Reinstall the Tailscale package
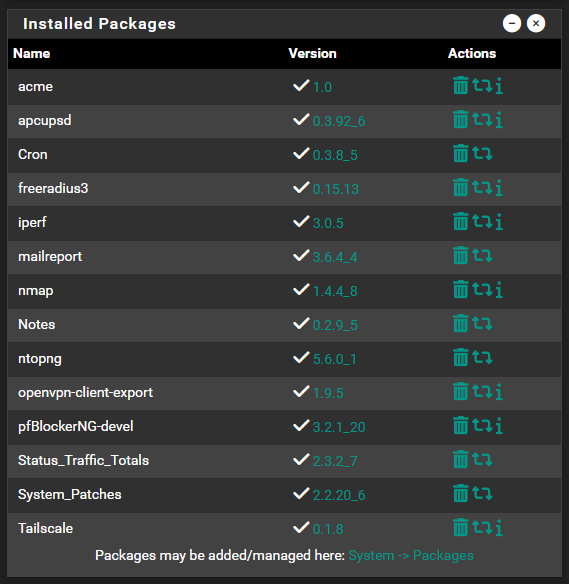This screenshot has height=584, width=569. point(483,527)
